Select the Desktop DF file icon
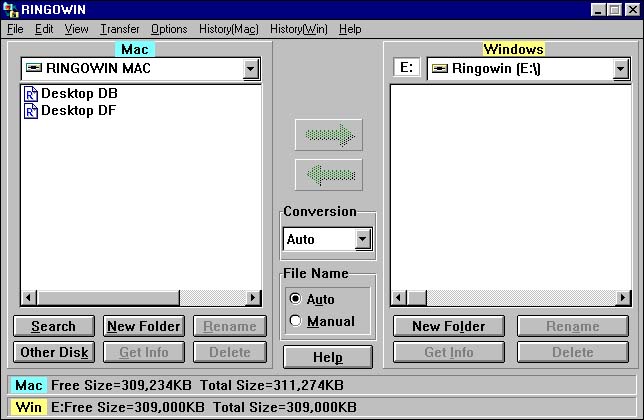This screenshot has width=644, height=420. 31,110
